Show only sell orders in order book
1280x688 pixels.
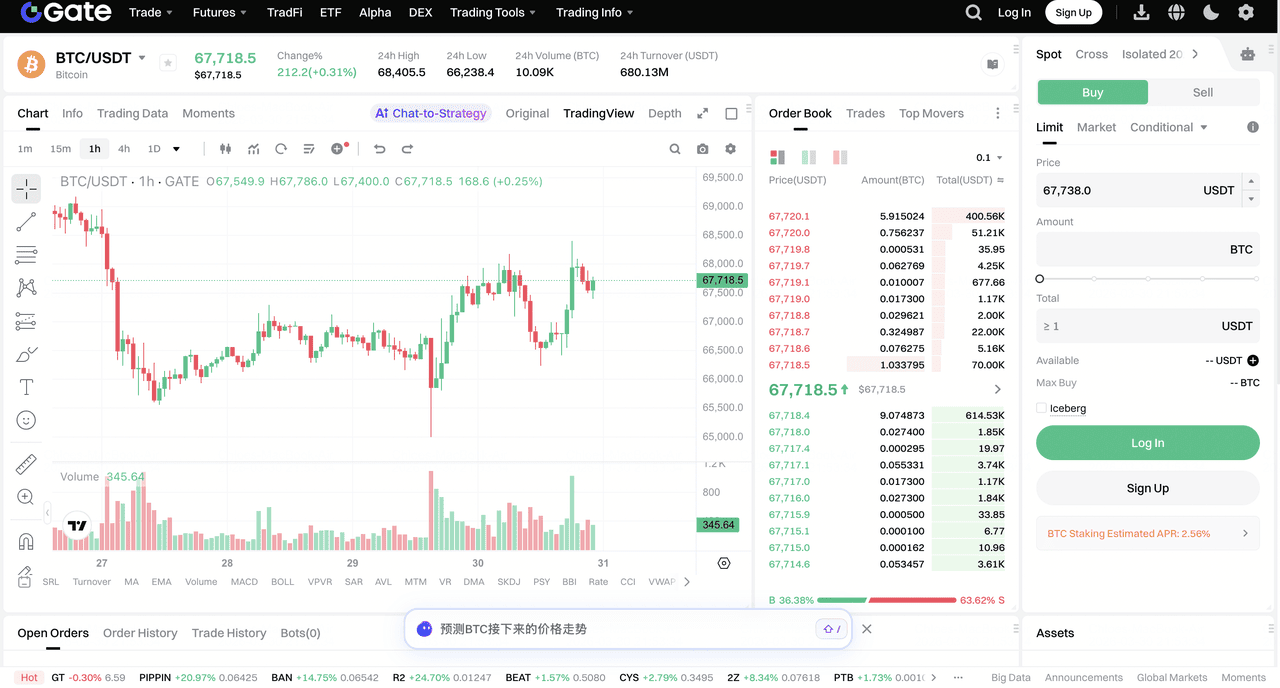pyautogui.click(x=840, y=158)
